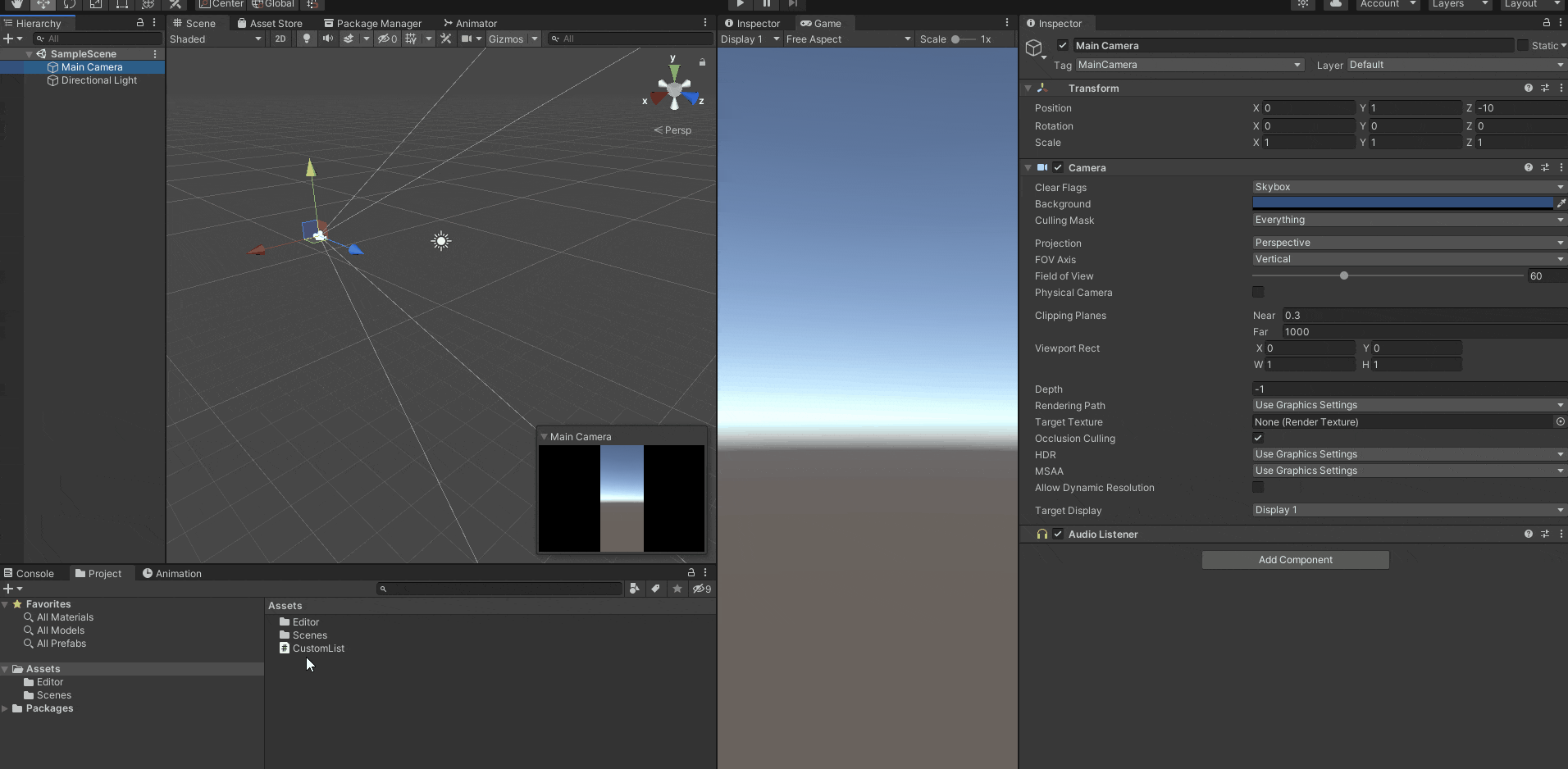Image resolution: width=1568 pixels, height=769 pixels.
Task: Change the shading mode via Shaded dropdown
Action: point(216,39)
